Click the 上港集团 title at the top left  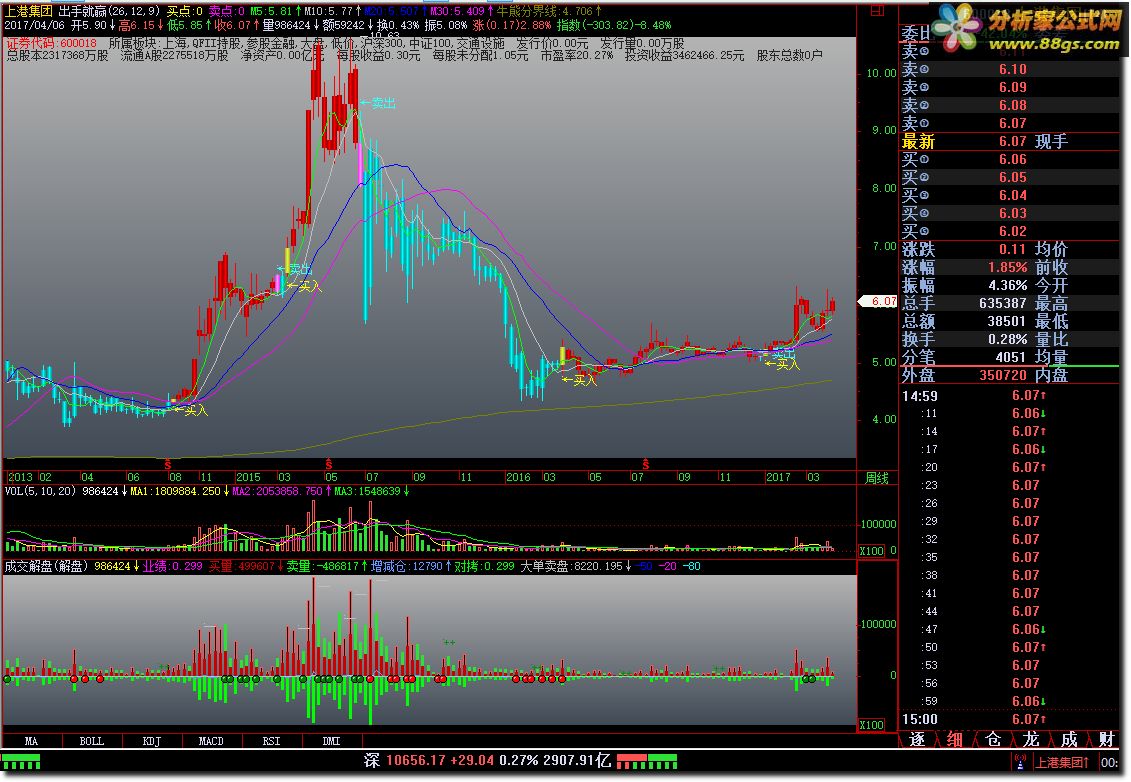[29, 11]
